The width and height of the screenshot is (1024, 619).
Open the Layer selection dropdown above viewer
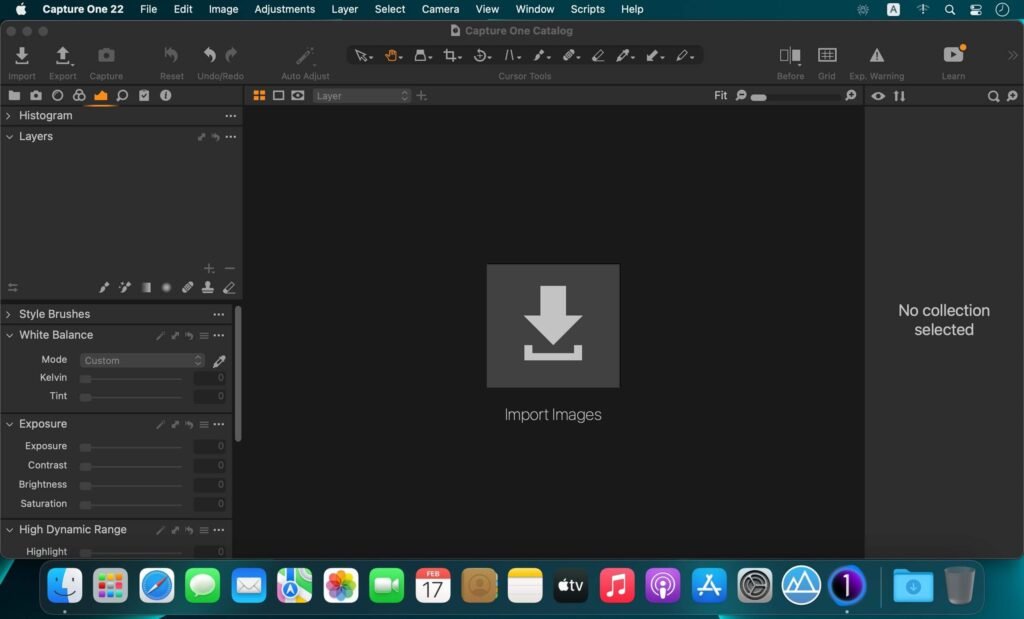(362, 95)
